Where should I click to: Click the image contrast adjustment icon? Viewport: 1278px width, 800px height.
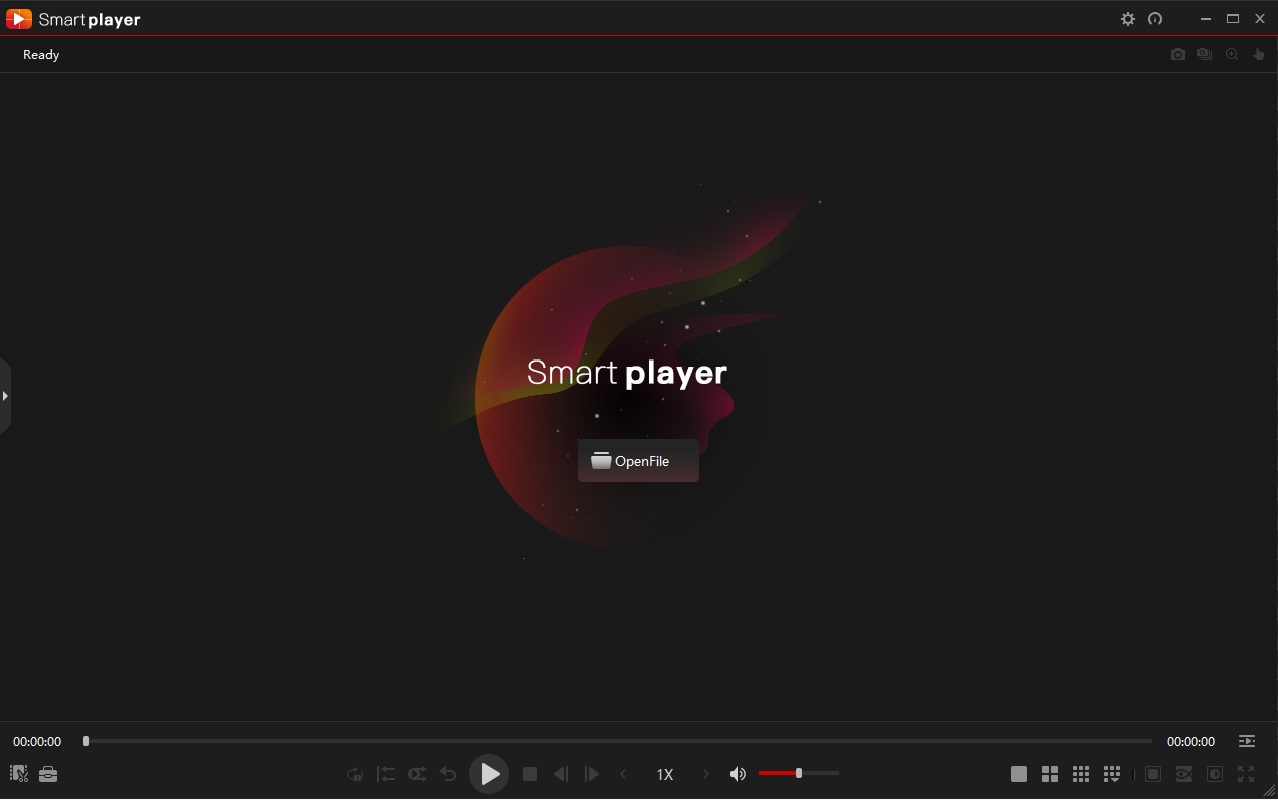(1215, 774)
